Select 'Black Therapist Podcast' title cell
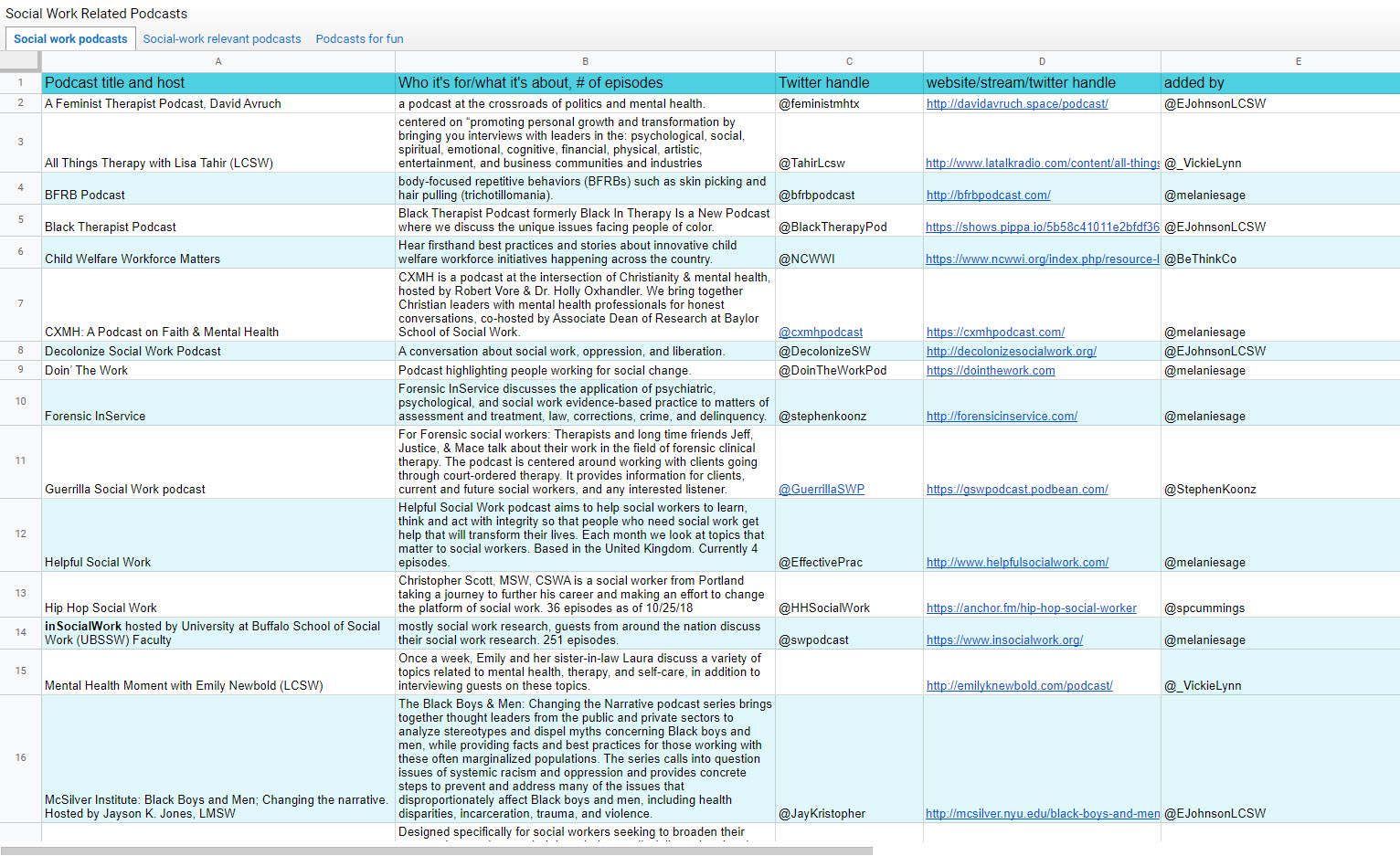 (218, 220)
